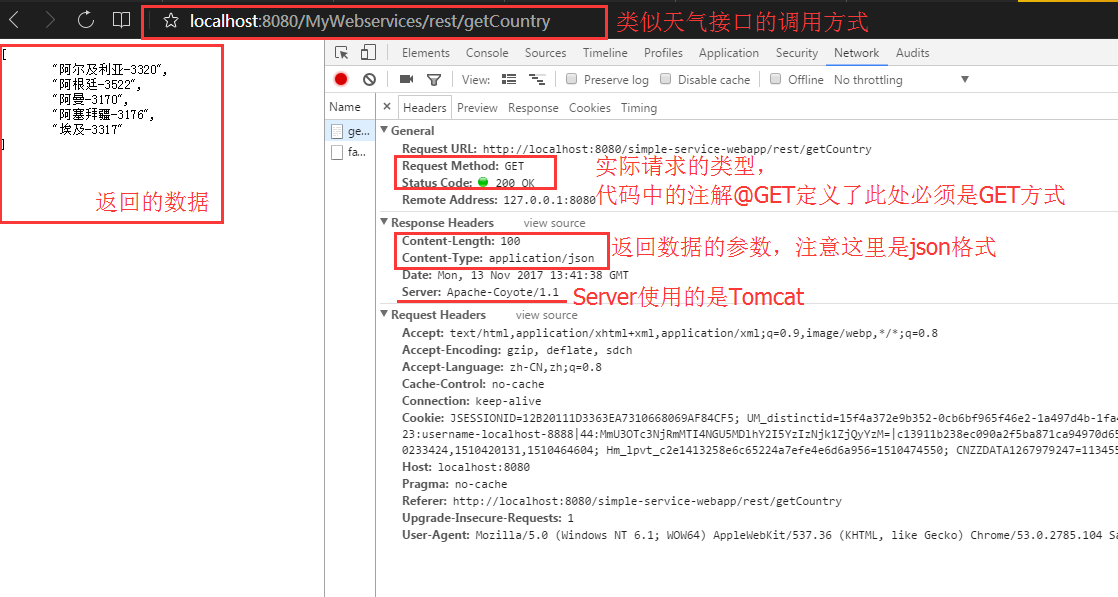The image size is (1118, 597).
Task: Open the network filter funnel icon
Action: click(x=434, y=80)
